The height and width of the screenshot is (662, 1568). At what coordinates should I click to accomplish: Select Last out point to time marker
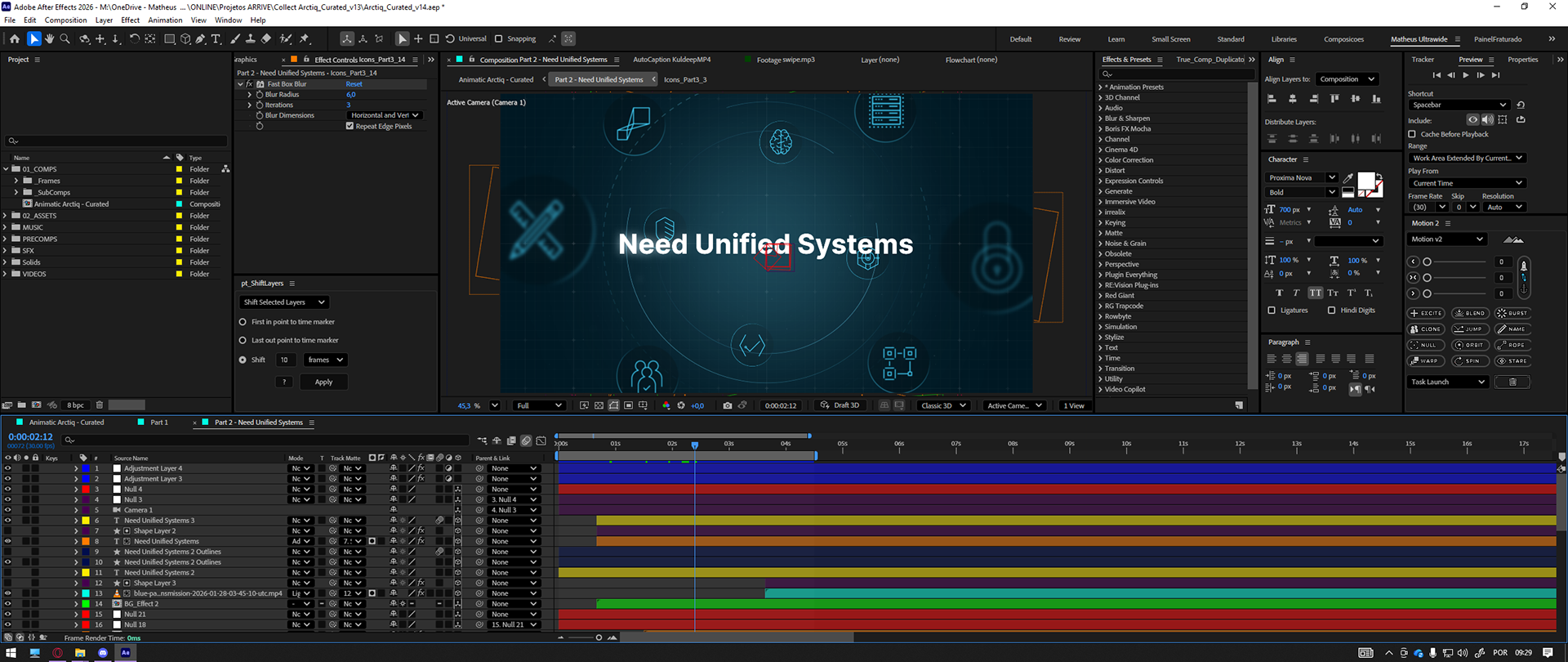pos(243,340)
